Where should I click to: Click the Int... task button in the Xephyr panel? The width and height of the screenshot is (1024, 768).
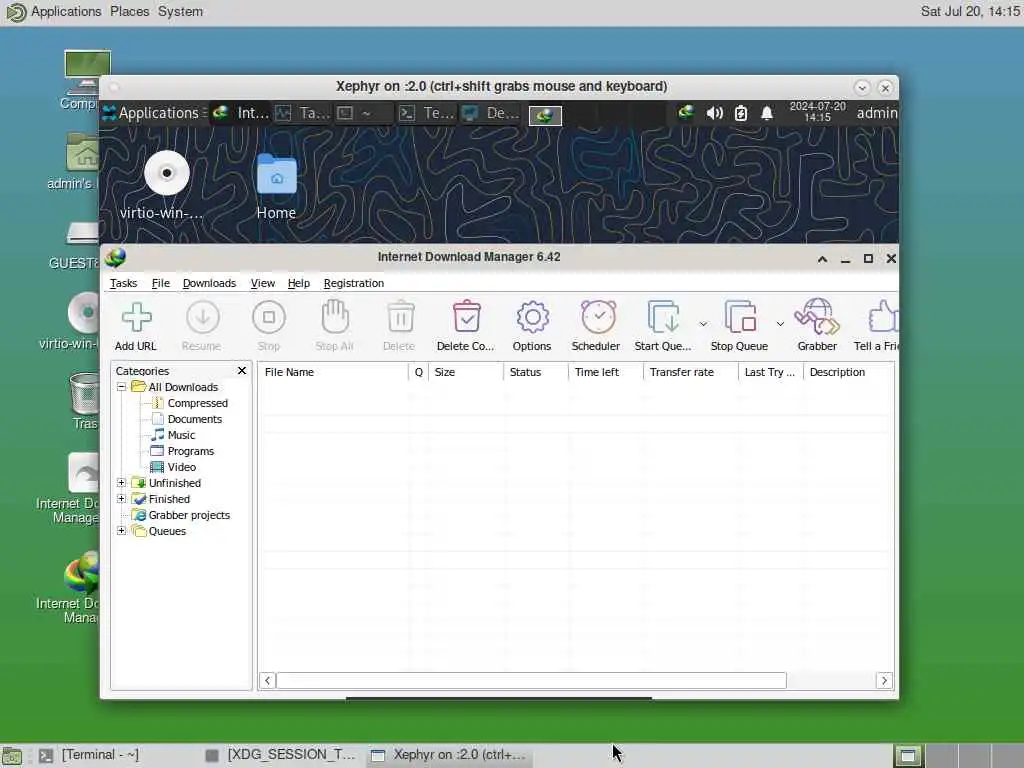241,113
